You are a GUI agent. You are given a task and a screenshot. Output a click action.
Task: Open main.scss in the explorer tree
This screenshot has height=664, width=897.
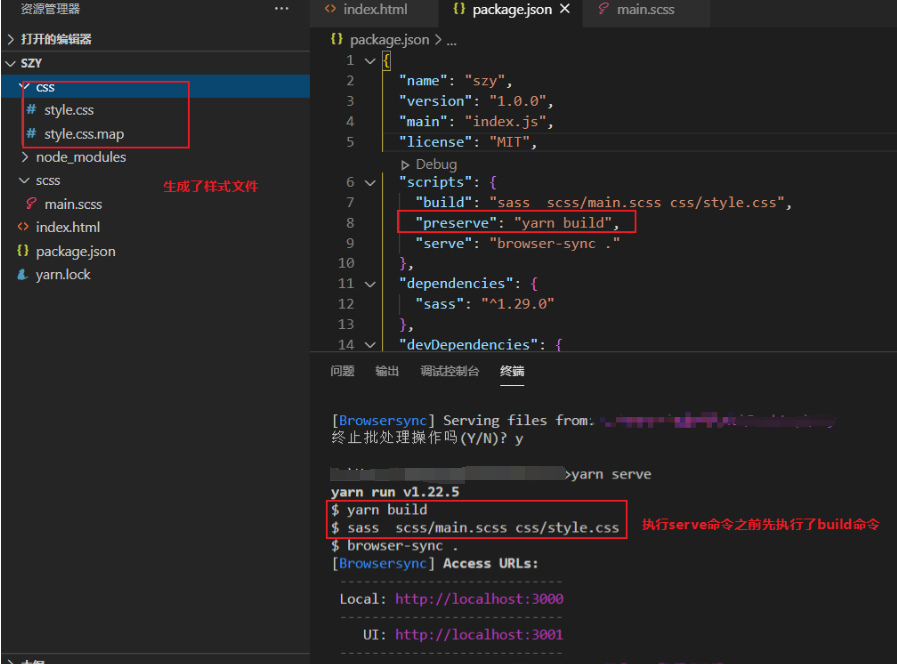73,204
